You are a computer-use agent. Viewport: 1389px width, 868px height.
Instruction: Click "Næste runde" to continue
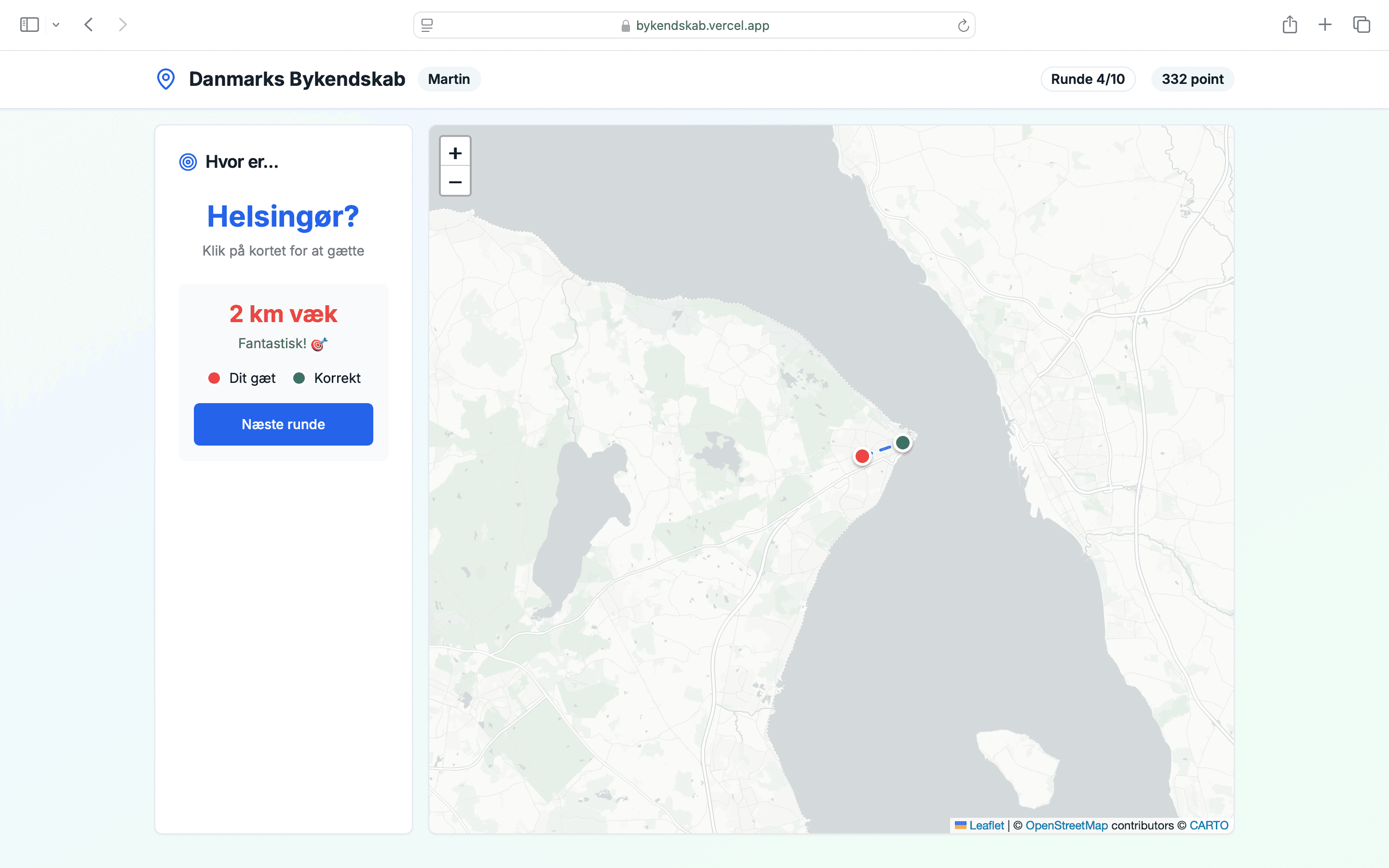283,424
